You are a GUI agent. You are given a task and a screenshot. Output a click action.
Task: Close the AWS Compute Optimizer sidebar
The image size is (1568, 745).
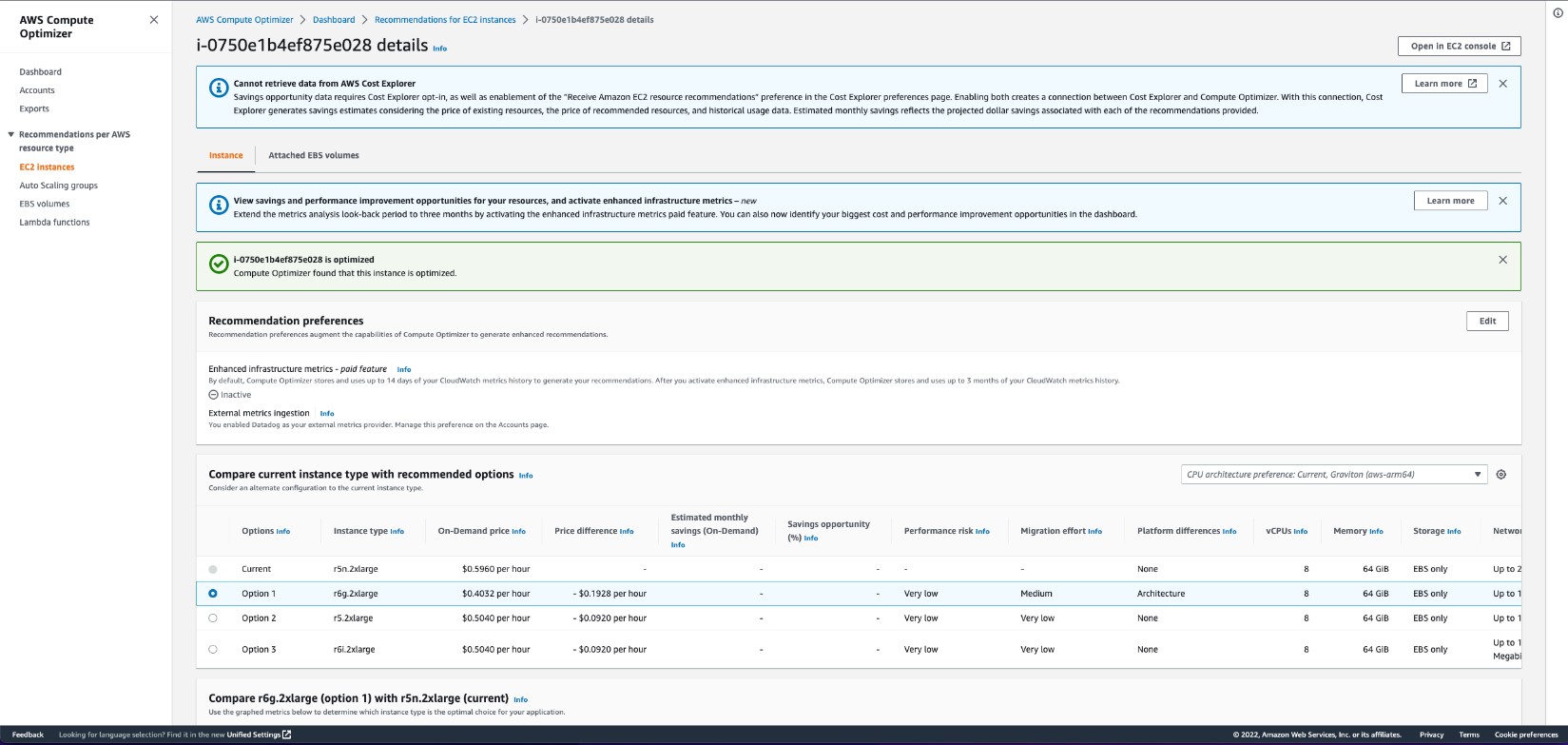pos(154,20)
